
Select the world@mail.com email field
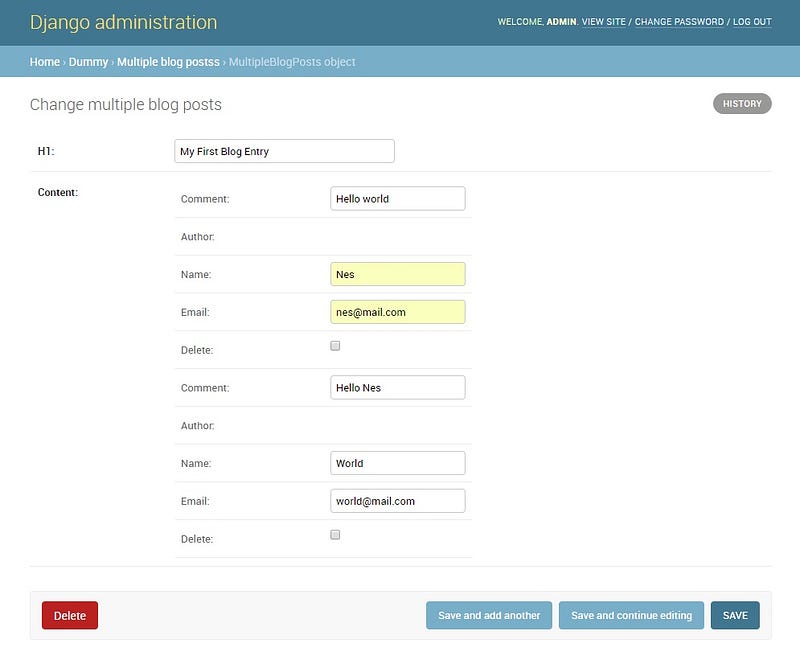click(397, 501)
